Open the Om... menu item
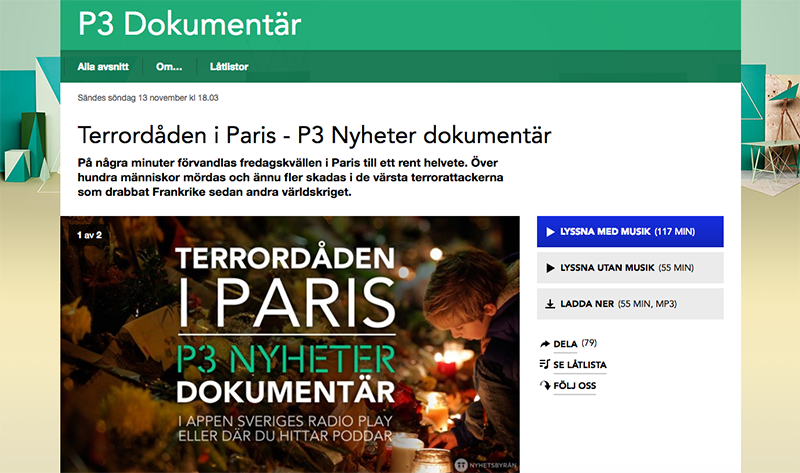This screenshot has height=473, width=800. (x=169, y=67)
